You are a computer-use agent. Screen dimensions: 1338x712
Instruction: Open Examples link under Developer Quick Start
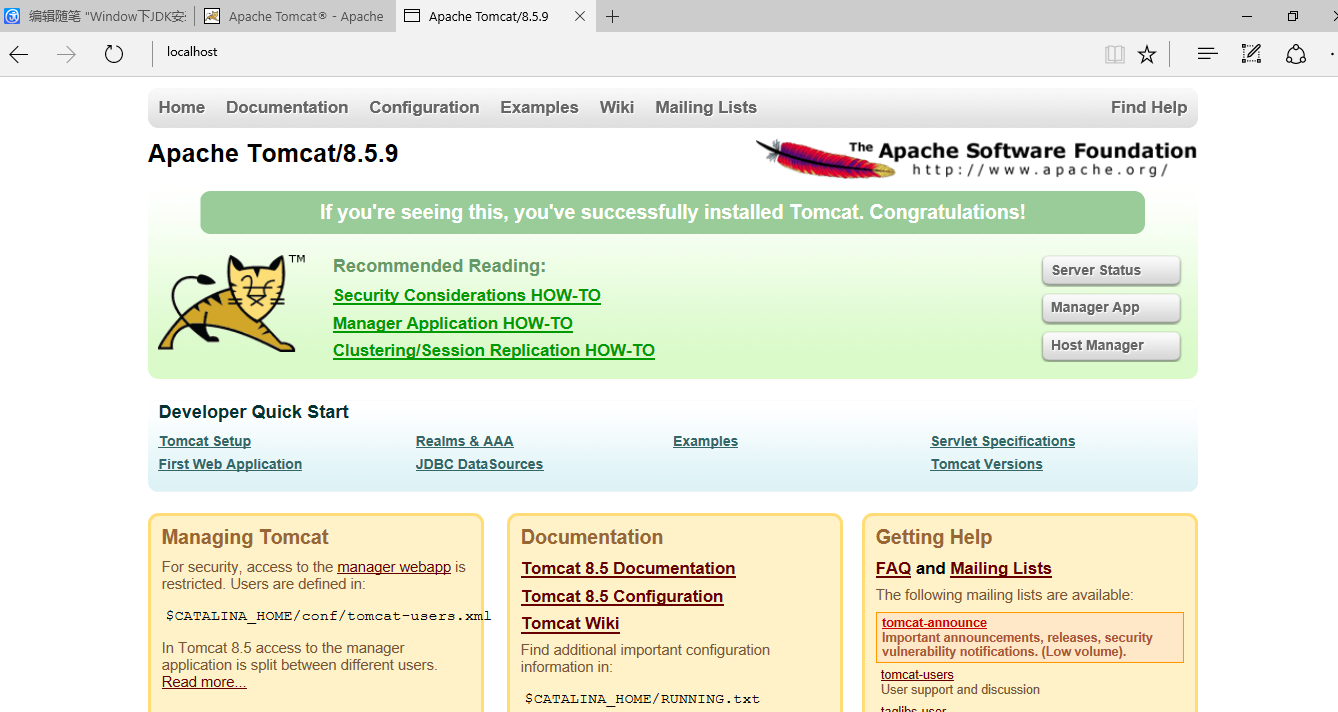click(706, 441)
